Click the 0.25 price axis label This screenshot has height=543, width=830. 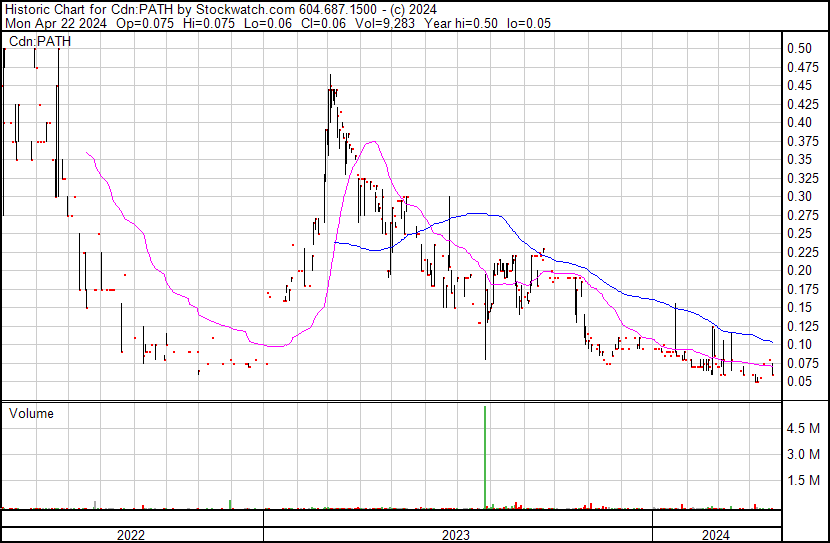click(x=801, y=233)
